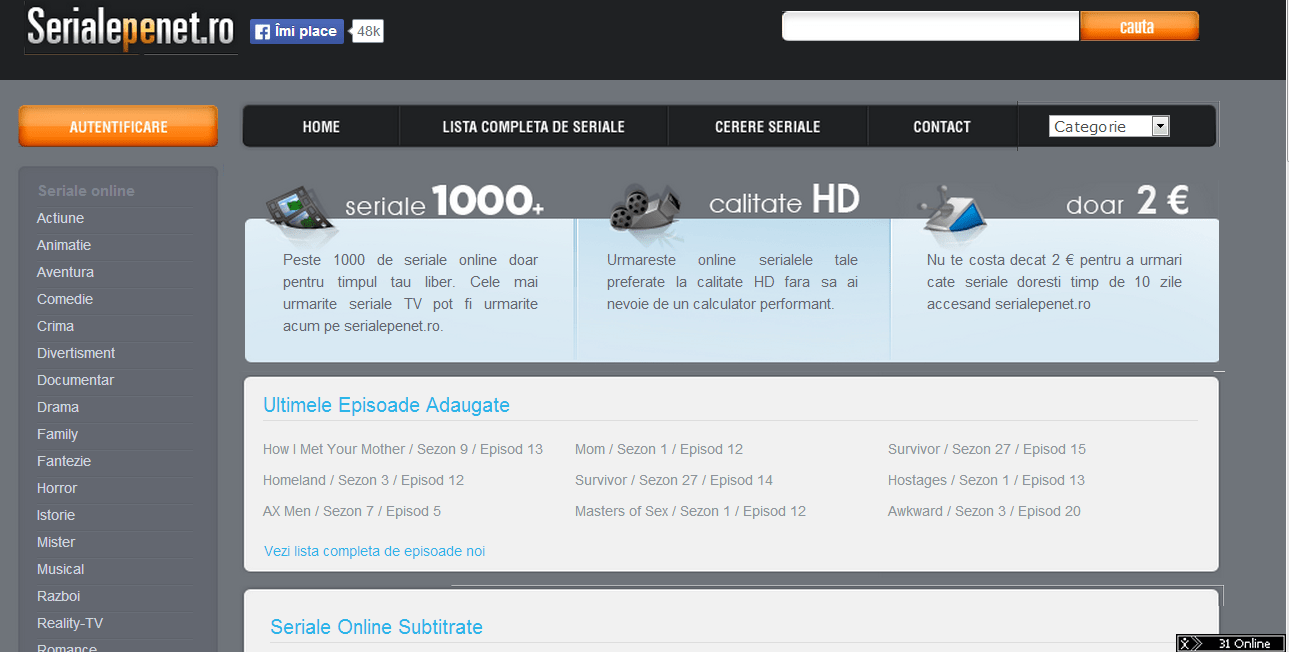
Task: Select the Mister category
Action: (56, 542)
